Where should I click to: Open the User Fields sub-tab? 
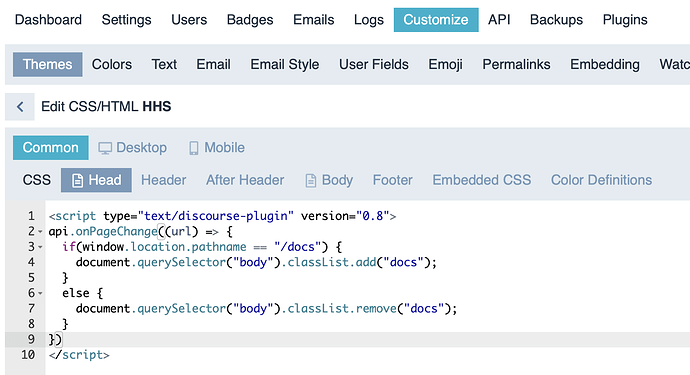click(374, 65)
